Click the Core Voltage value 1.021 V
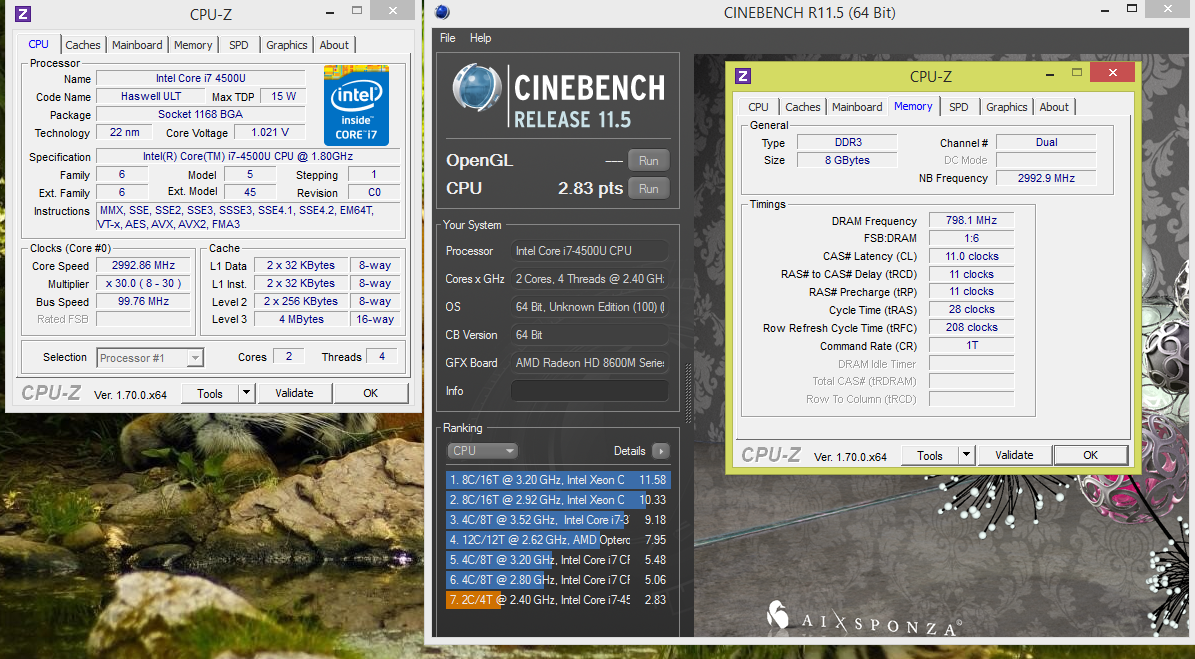The height and width of the screenshot is (659, 1195). point(270,133)
